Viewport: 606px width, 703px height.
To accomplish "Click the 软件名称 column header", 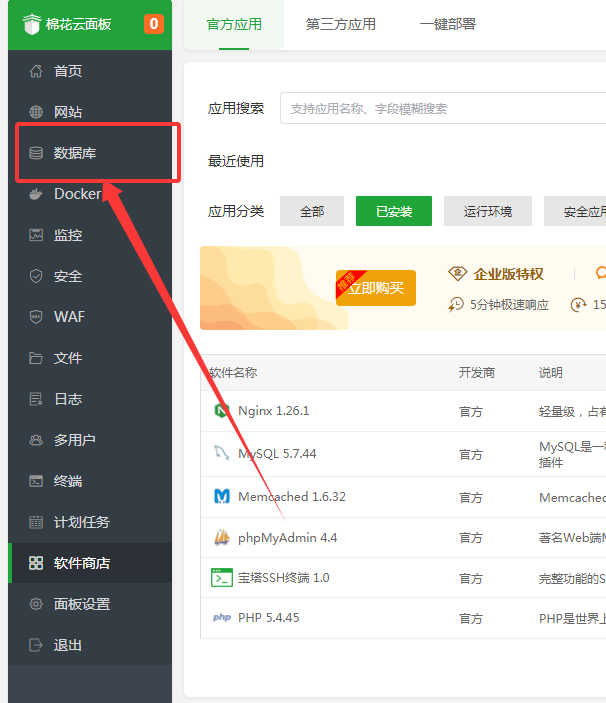I will click(x=233, y=373).
